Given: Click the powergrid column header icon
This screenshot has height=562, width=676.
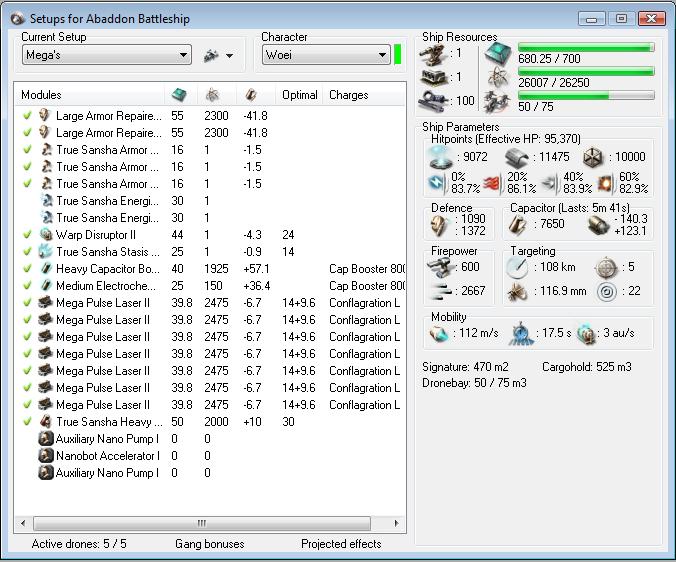Looking at the screenshot, I should click(x=213, y=94).
